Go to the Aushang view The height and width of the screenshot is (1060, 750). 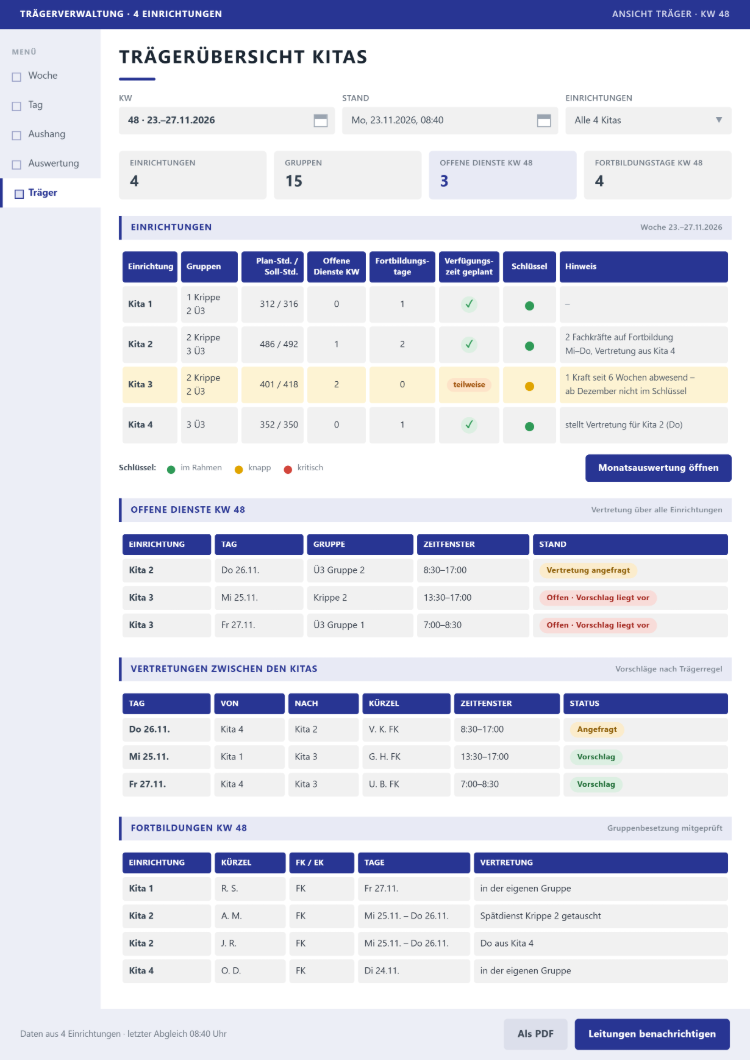[50, 134]
